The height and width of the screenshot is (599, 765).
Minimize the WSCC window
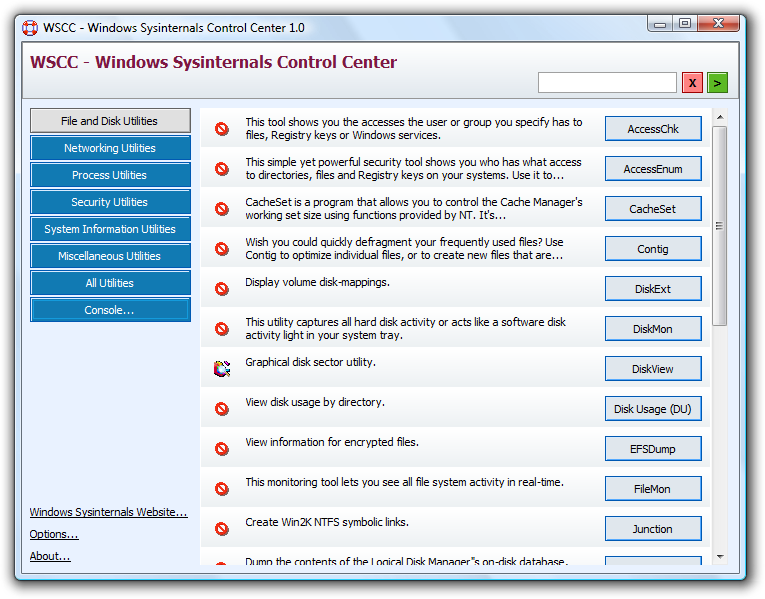click(660, 23)
